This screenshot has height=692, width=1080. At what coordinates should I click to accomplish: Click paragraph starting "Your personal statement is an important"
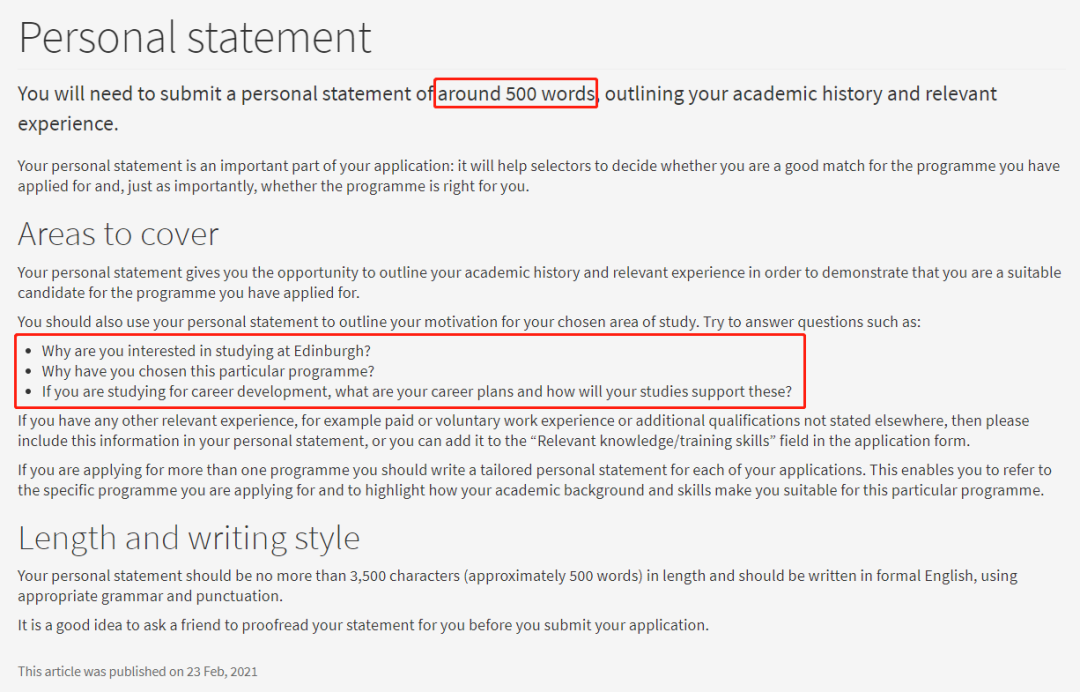[538, 176]
